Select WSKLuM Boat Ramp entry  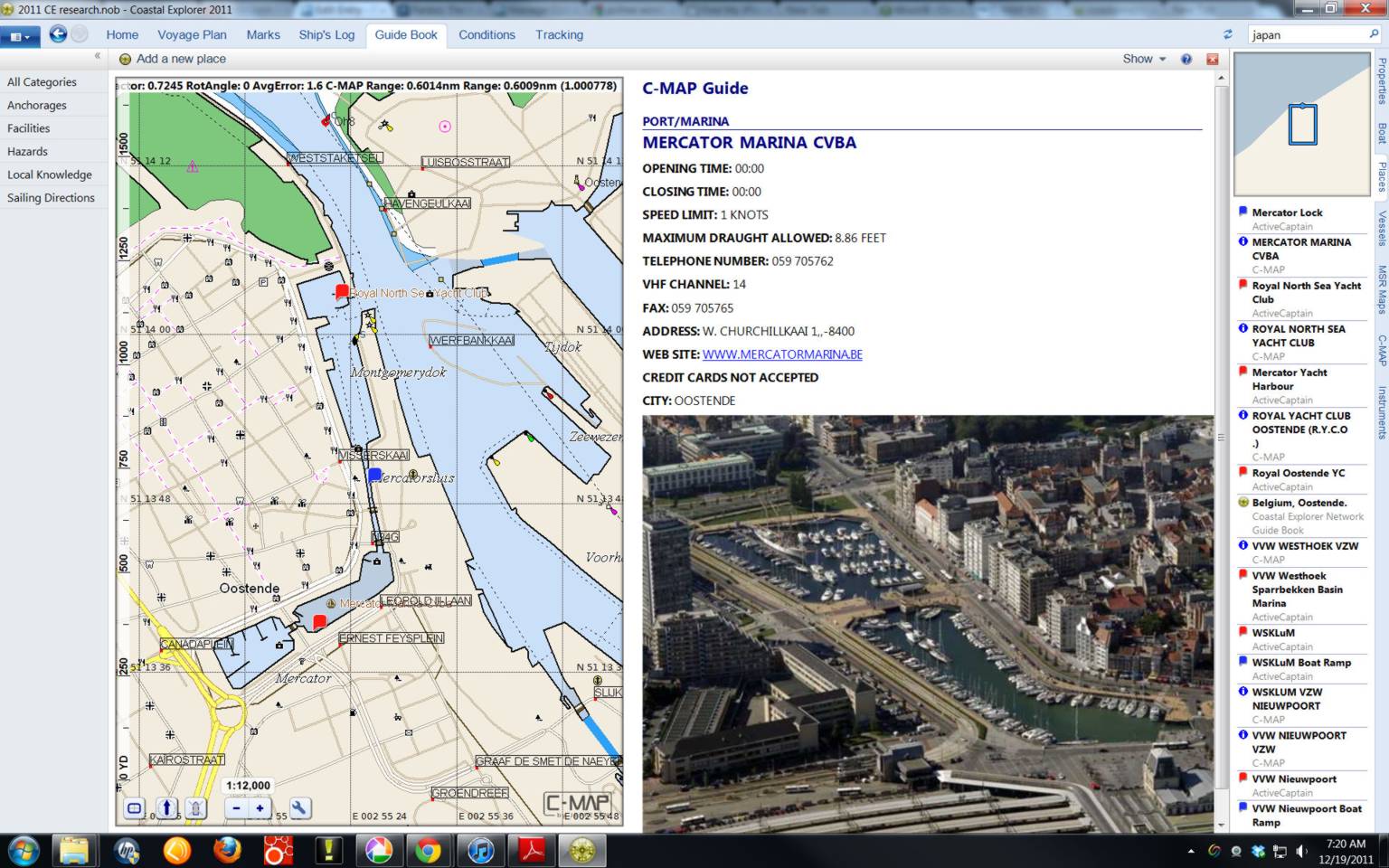point(1302,669)
